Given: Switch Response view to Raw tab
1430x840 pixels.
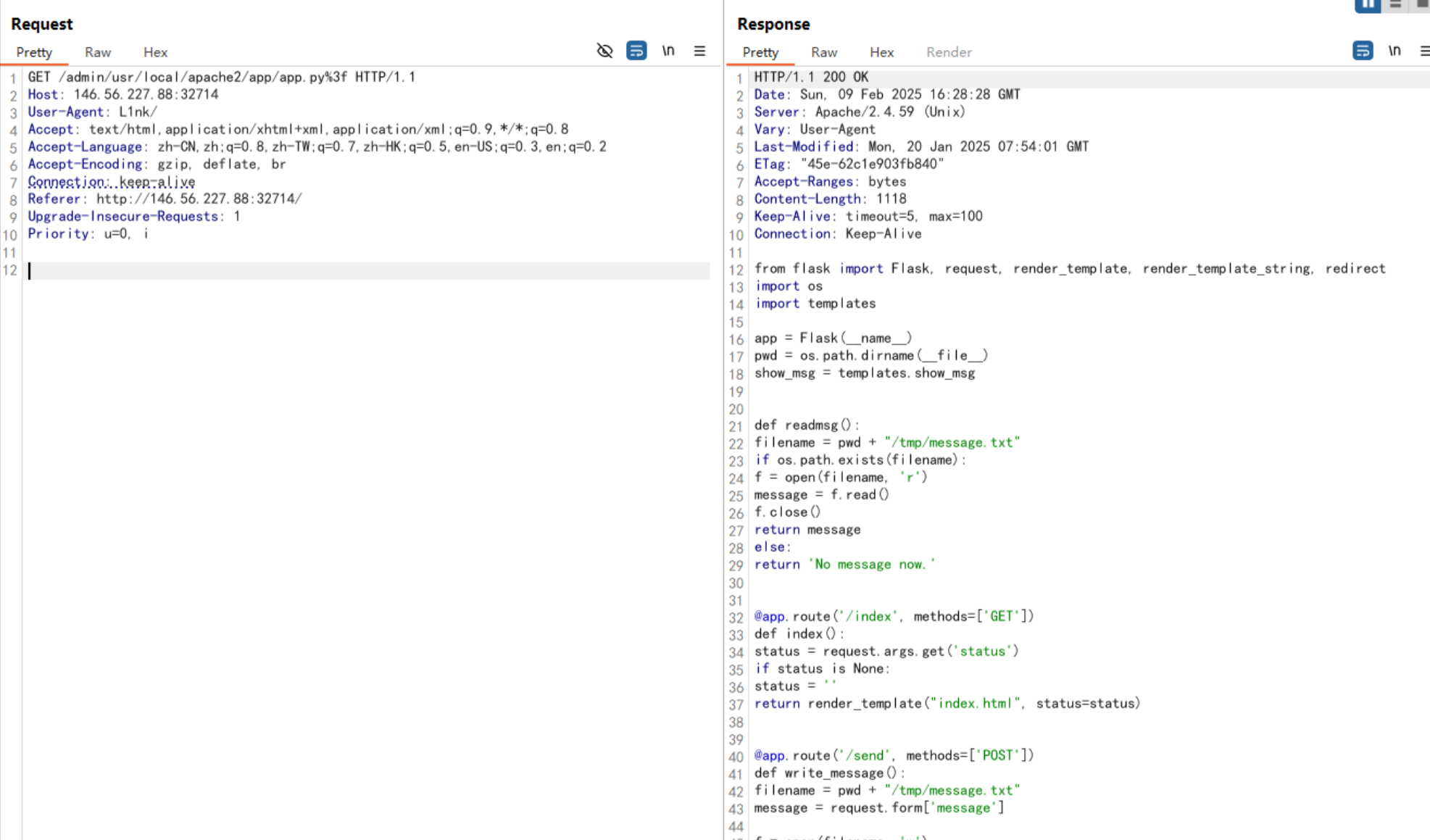Looking at the screenshot, I should [824, 52].
